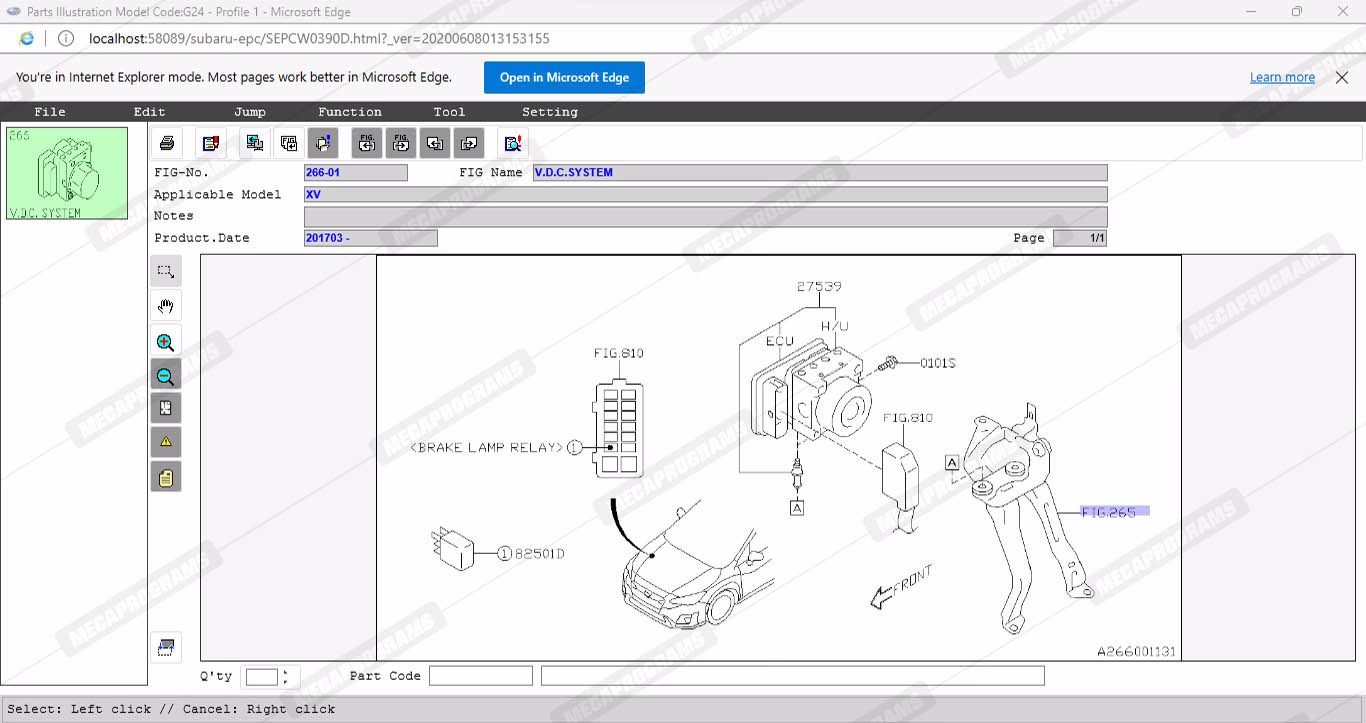This screenshot has width=1366, height=723.
Task: Click the Internet Explorer mode icon in address bar
Action: tap(27, 38)
